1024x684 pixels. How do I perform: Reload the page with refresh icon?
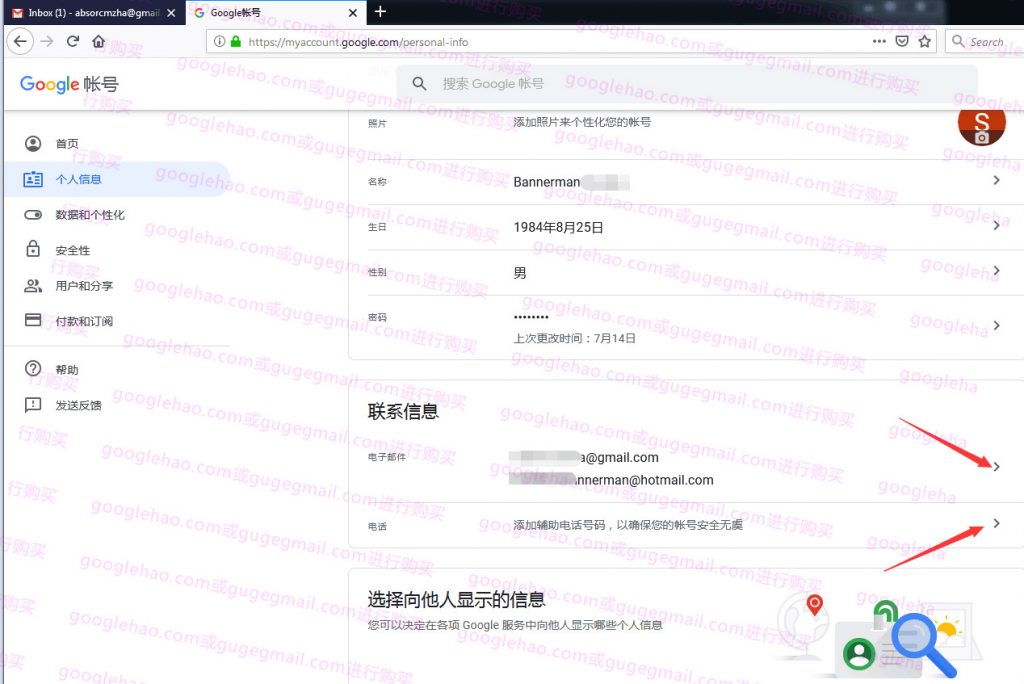[x=72, y=42]
